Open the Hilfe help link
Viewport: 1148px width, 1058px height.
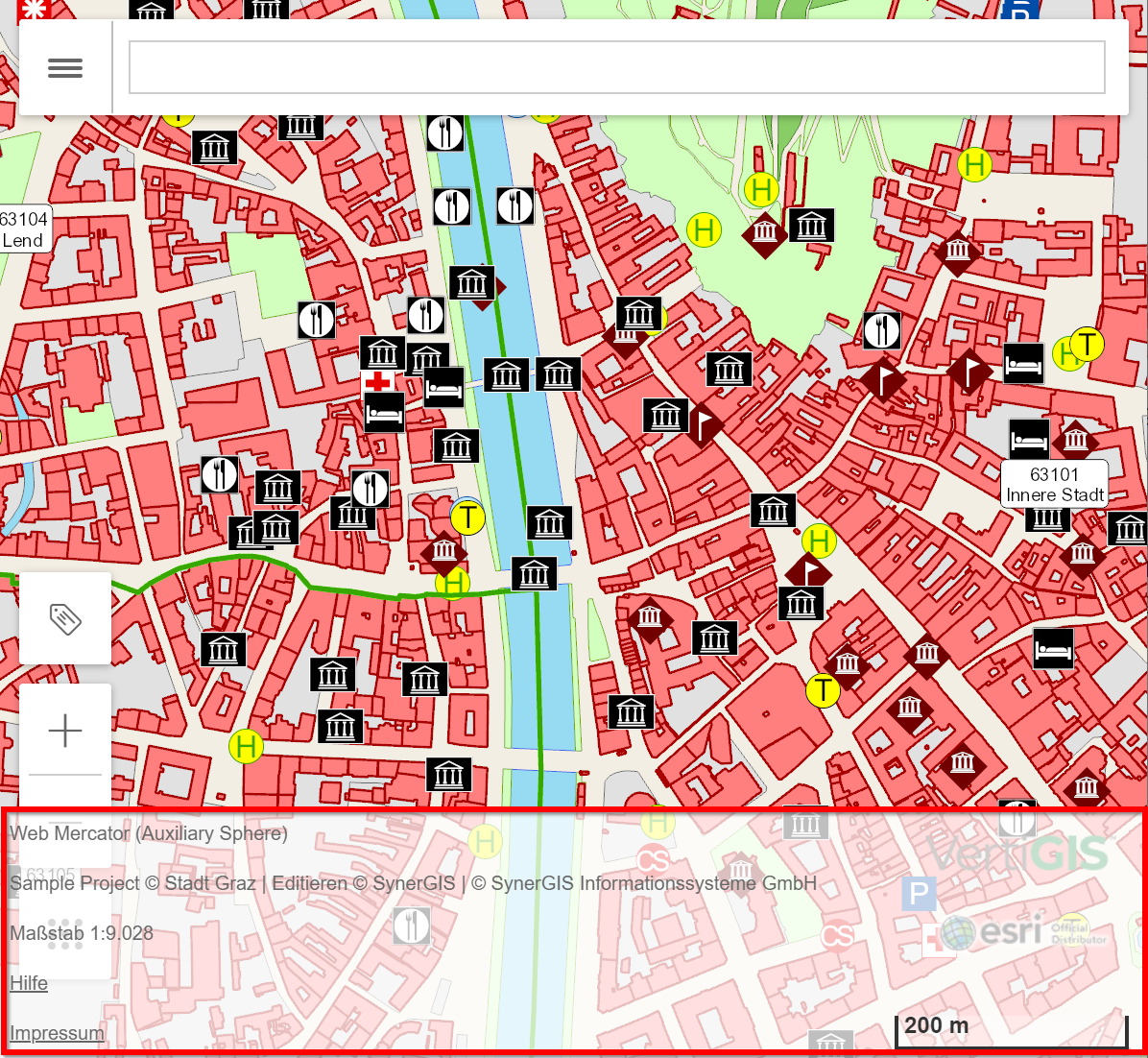coord(28,983)
